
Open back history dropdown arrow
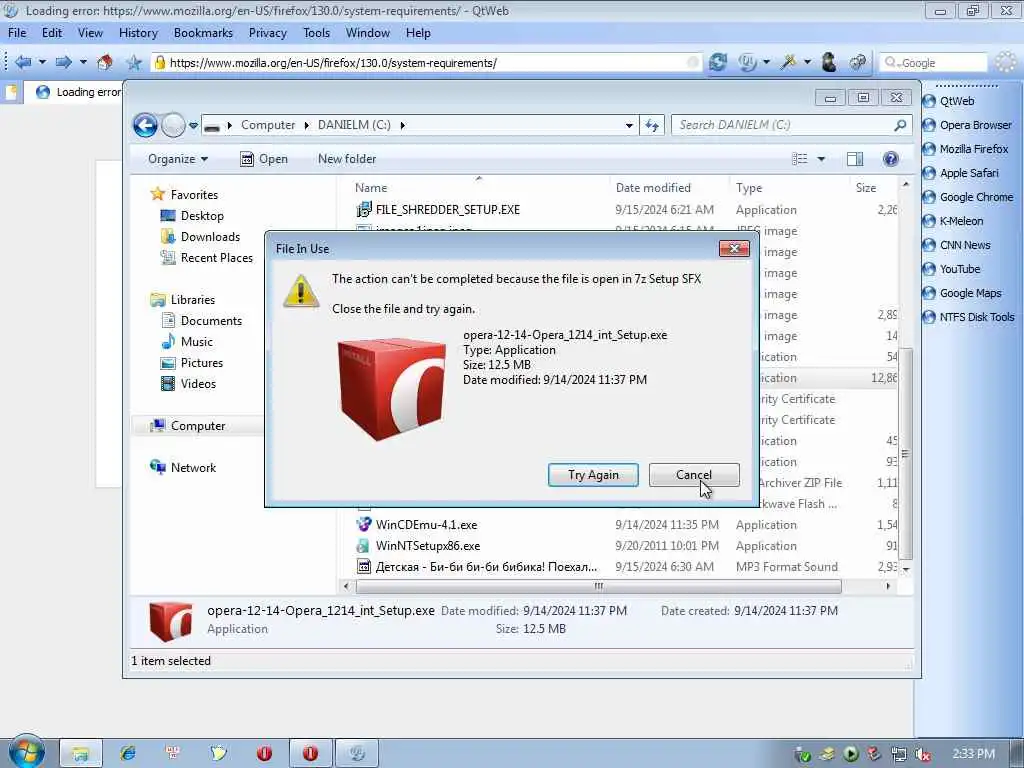[x=42, y=62]
